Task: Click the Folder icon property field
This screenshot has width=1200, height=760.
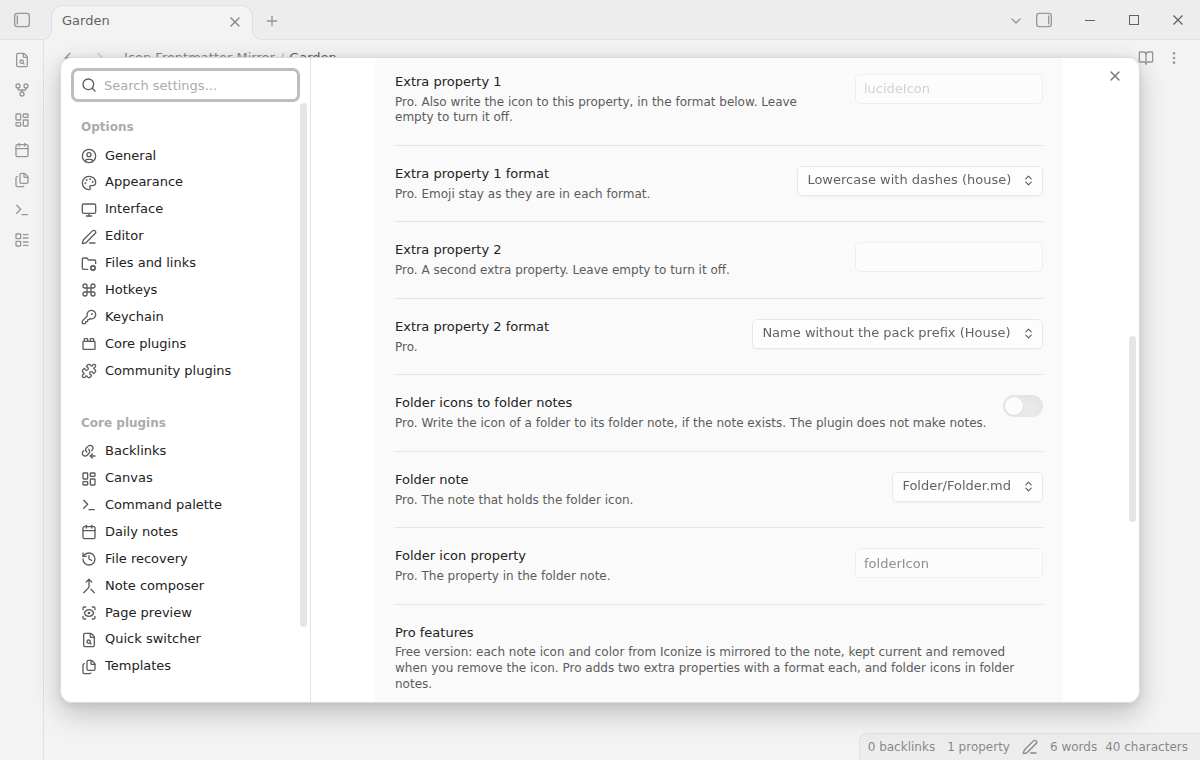Action: [949, 563]
